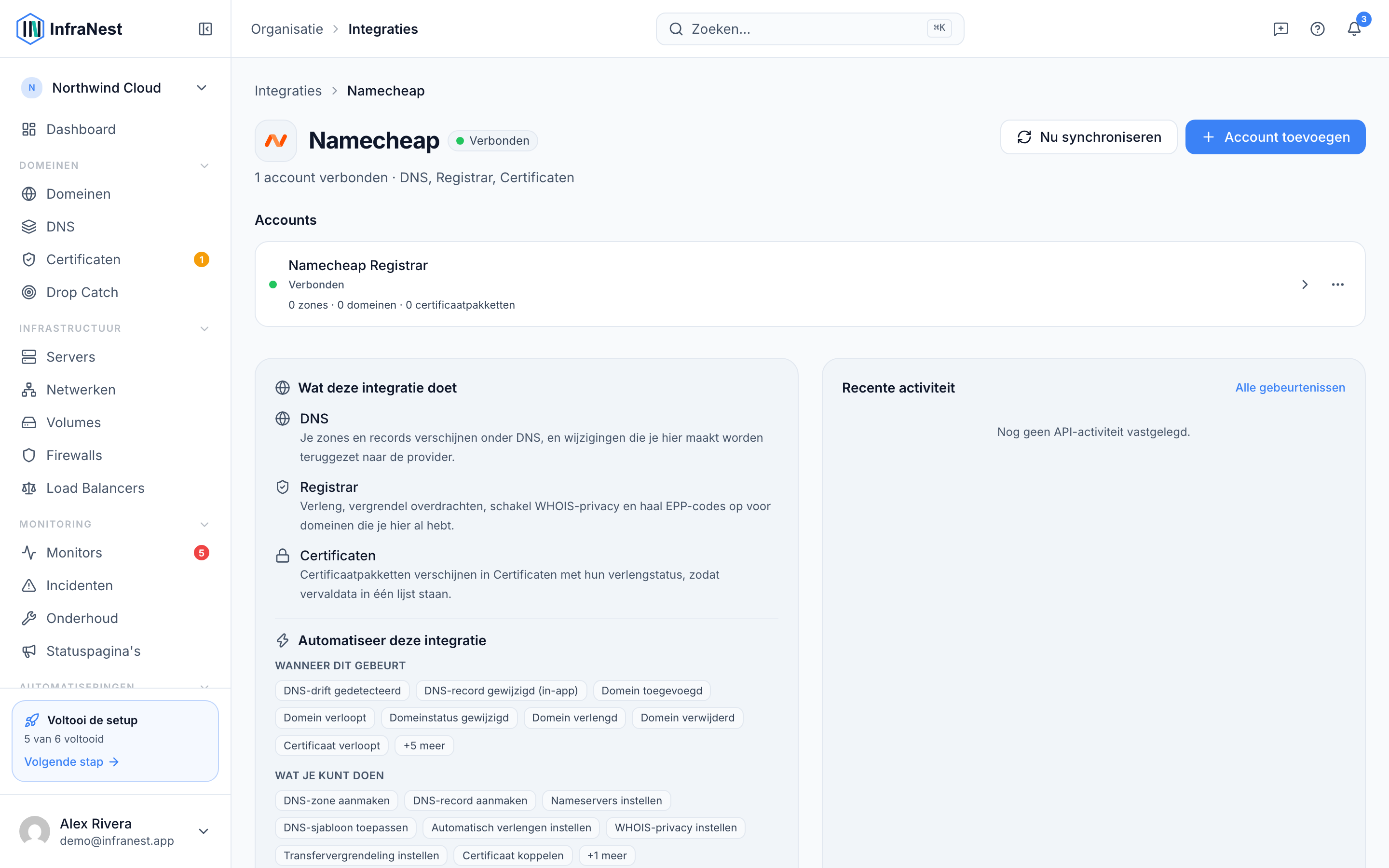Image resolution: width=1389 pixels, height=868 pixels.
Task: Open the Namecheap Registrar three-dot menu
Action: click(x=1337, y=285)
